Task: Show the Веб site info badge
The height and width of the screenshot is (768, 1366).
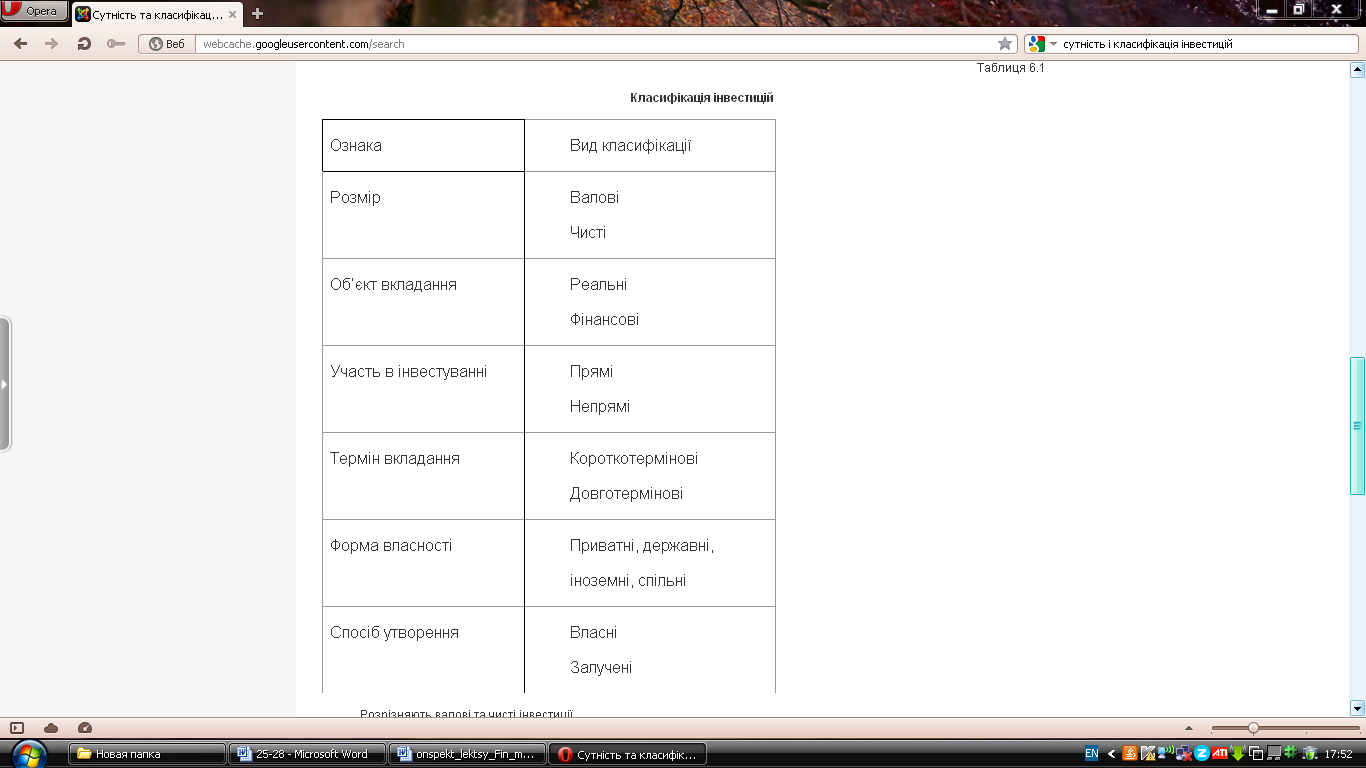Action: coord(167,44)
